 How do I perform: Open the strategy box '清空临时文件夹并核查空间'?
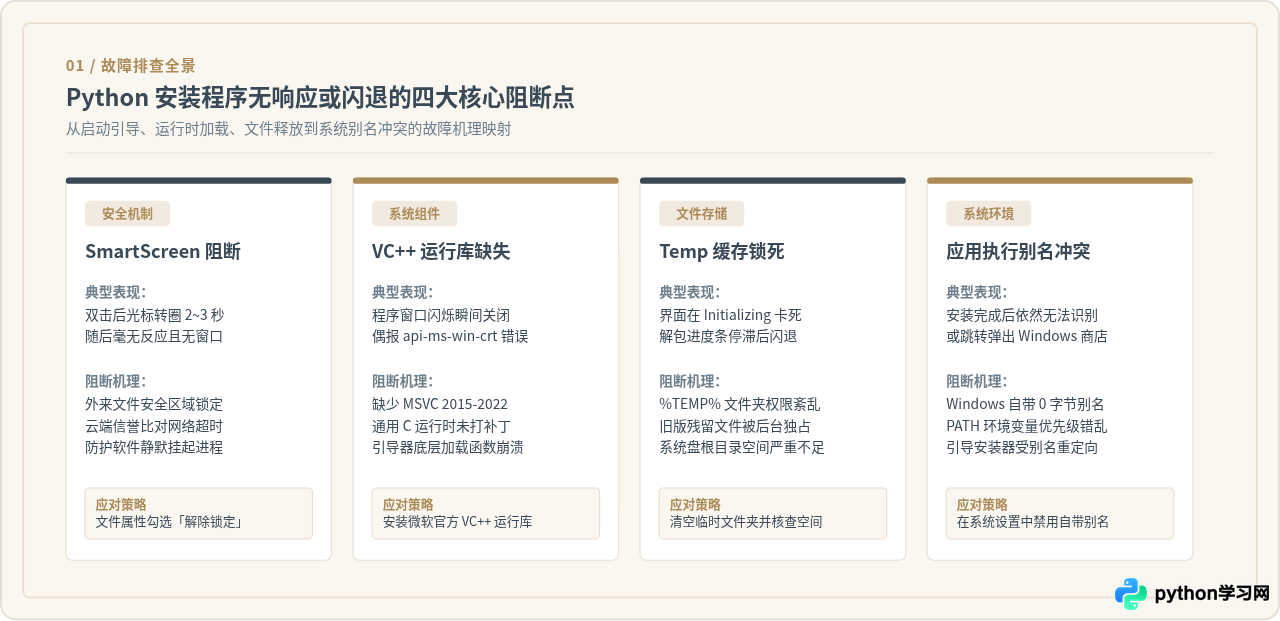[773, 513]
